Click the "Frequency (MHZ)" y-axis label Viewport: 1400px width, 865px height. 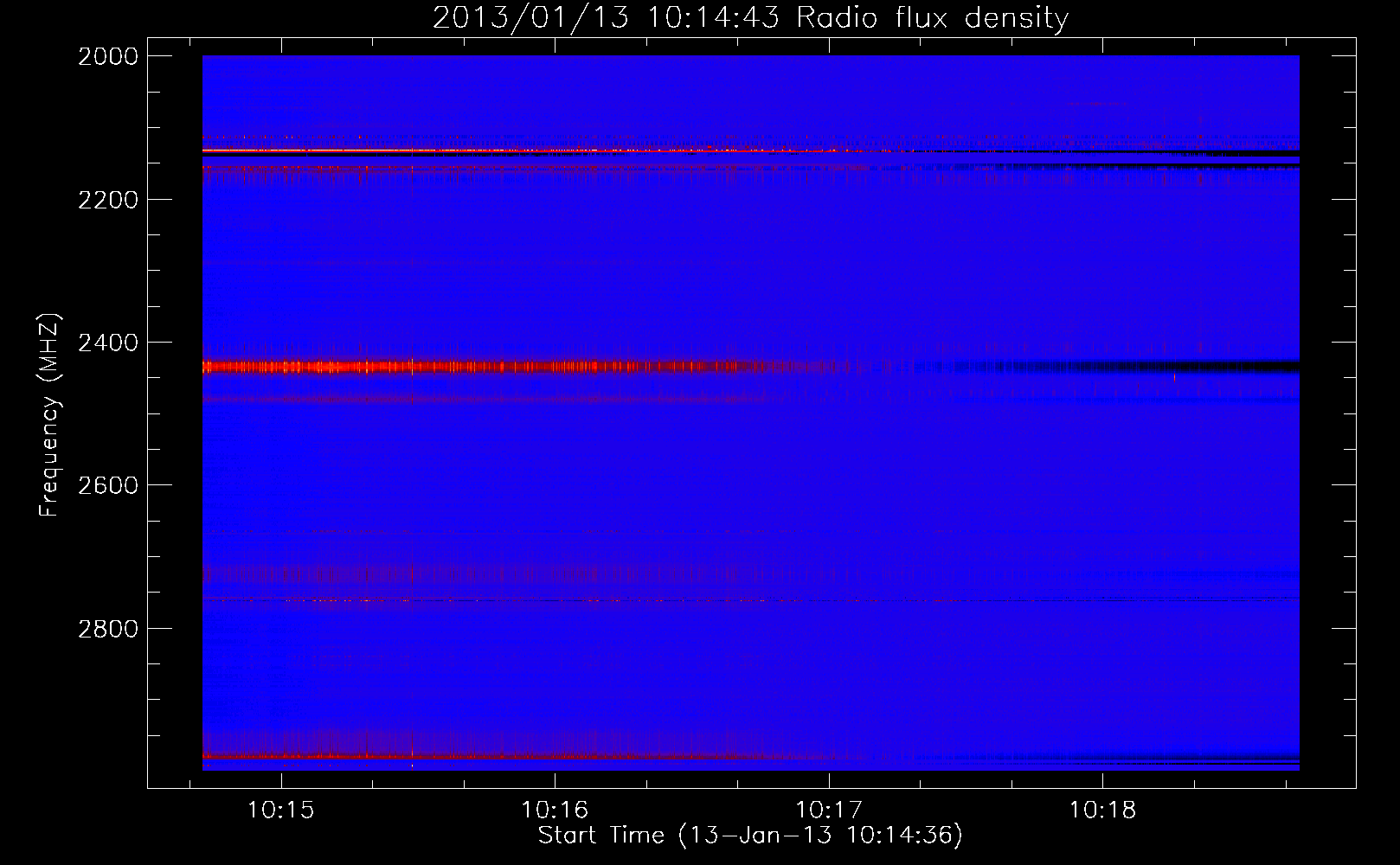pyautogui.click(x=49, y=415)
